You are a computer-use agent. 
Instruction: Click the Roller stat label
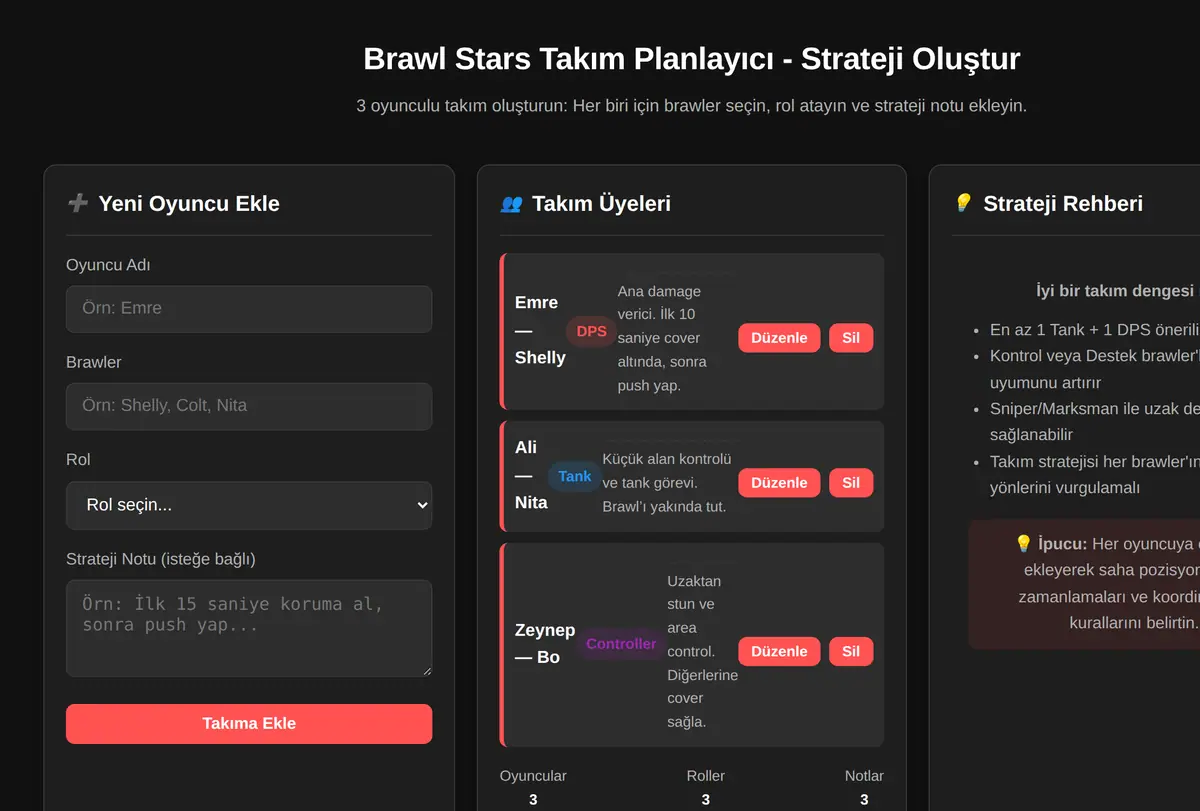[x=706, y=776]
